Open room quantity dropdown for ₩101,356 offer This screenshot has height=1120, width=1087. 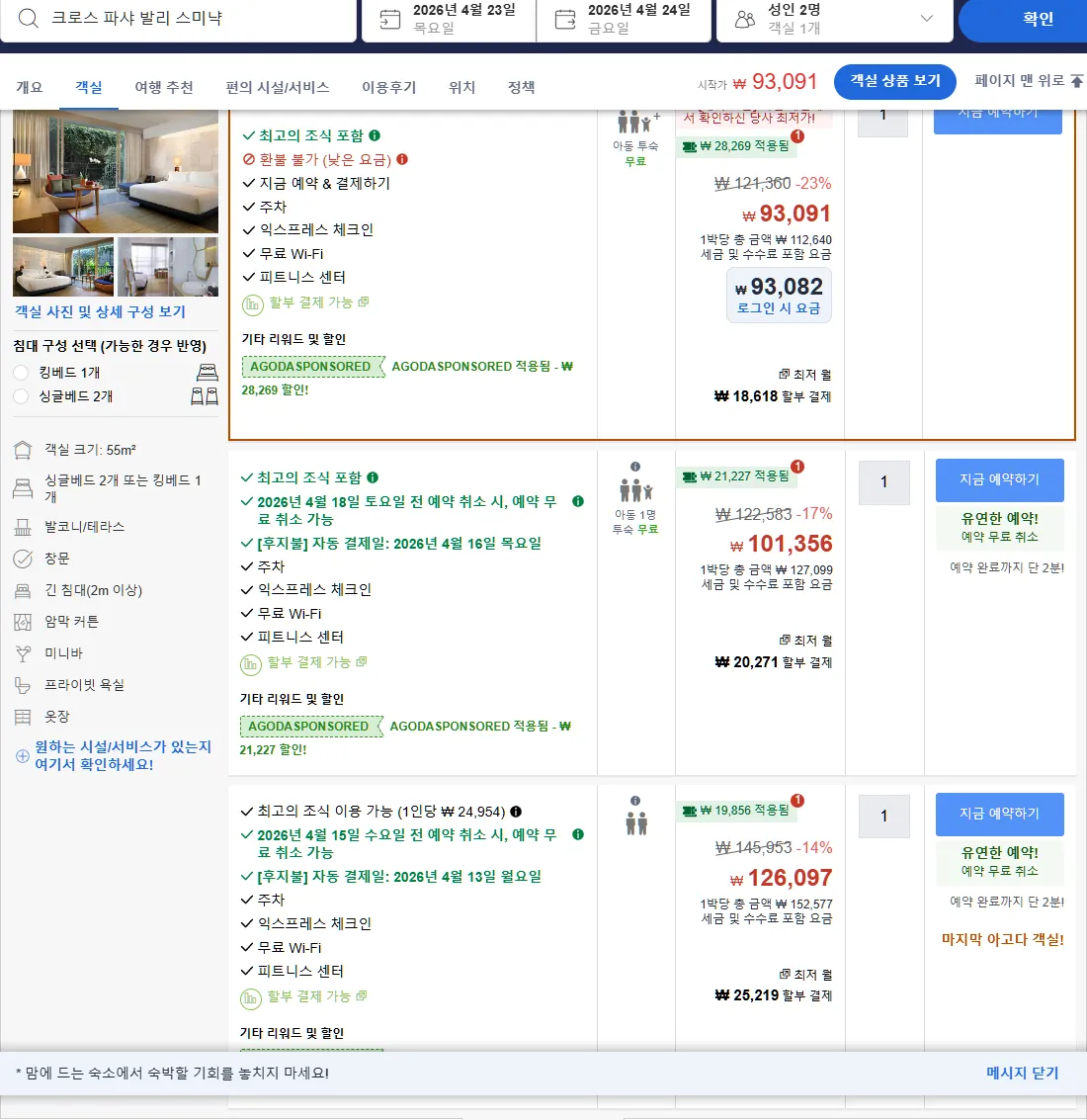click(883, 482)
